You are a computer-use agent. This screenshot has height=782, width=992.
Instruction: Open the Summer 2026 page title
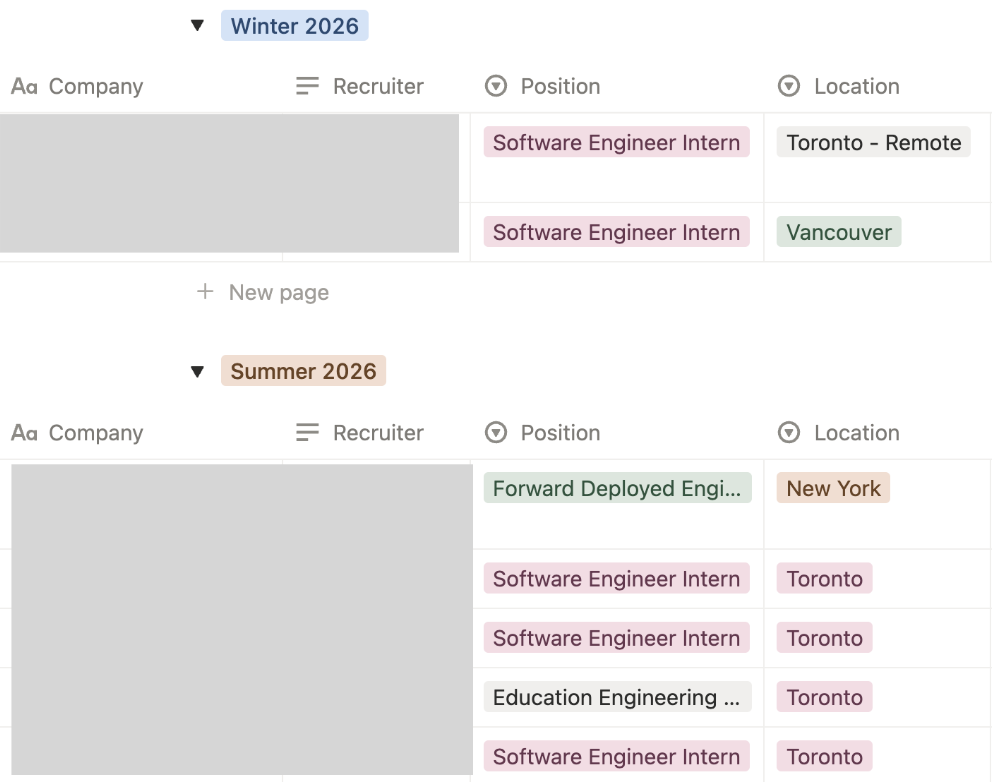[x=303, y=371]
